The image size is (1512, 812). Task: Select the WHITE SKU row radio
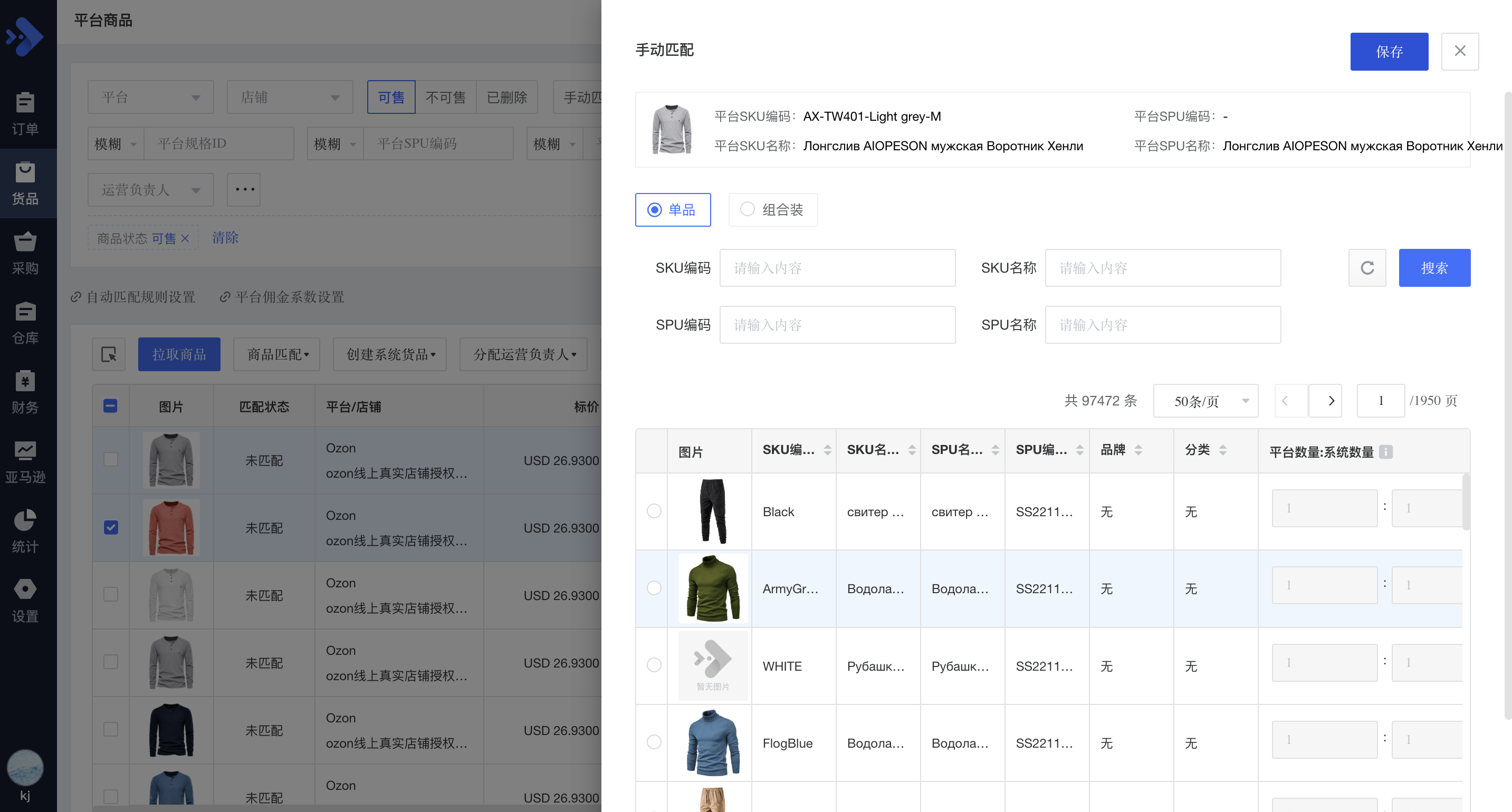point(654,665)
